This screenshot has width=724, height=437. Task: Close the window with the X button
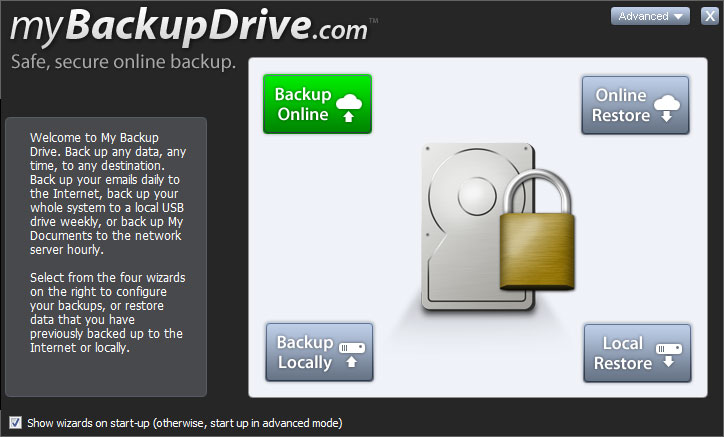click(x=710, y=16)
